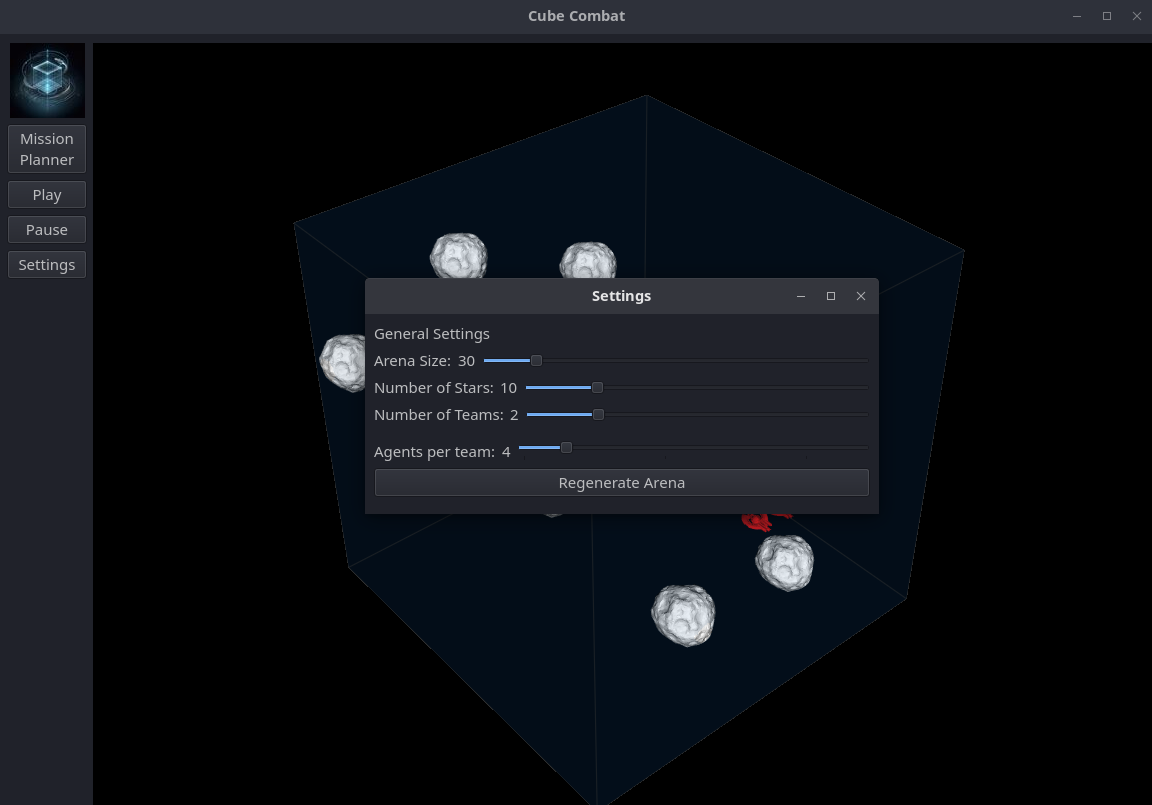Close the Settings dialog
Viewport: 1152px width, 805px height.
[x=860, y=296]
